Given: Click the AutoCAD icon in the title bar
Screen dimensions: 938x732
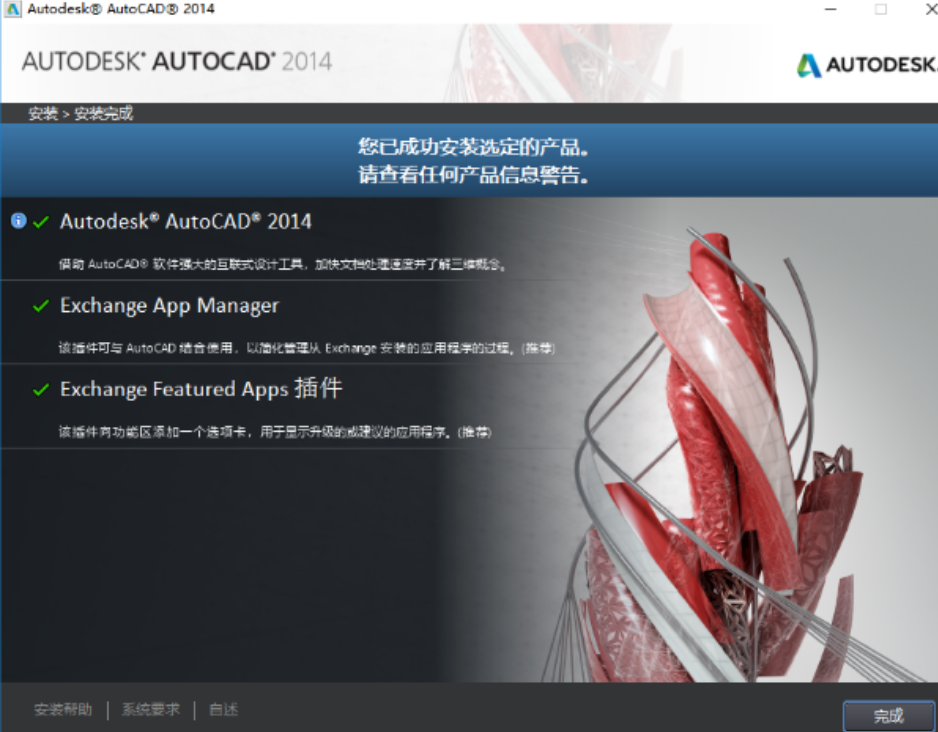Looking at the screenshot, I should [x=12, y=9].
